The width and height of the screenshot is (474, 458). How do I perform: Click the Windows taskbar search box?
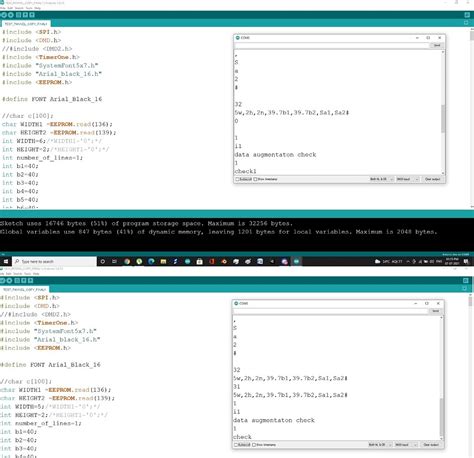coord(54,262)
